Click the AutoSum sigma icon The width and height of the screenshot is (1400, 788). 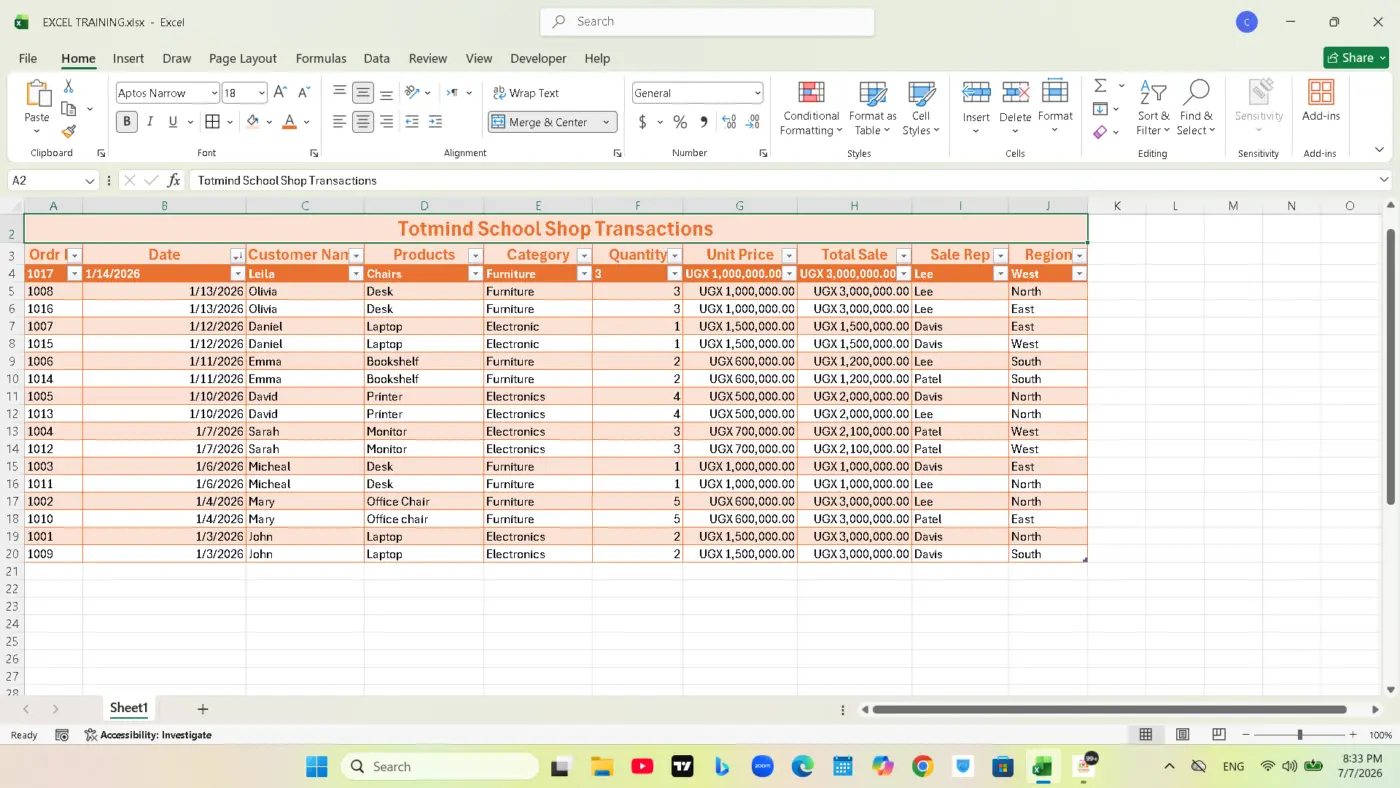(x=1100, y=86)
